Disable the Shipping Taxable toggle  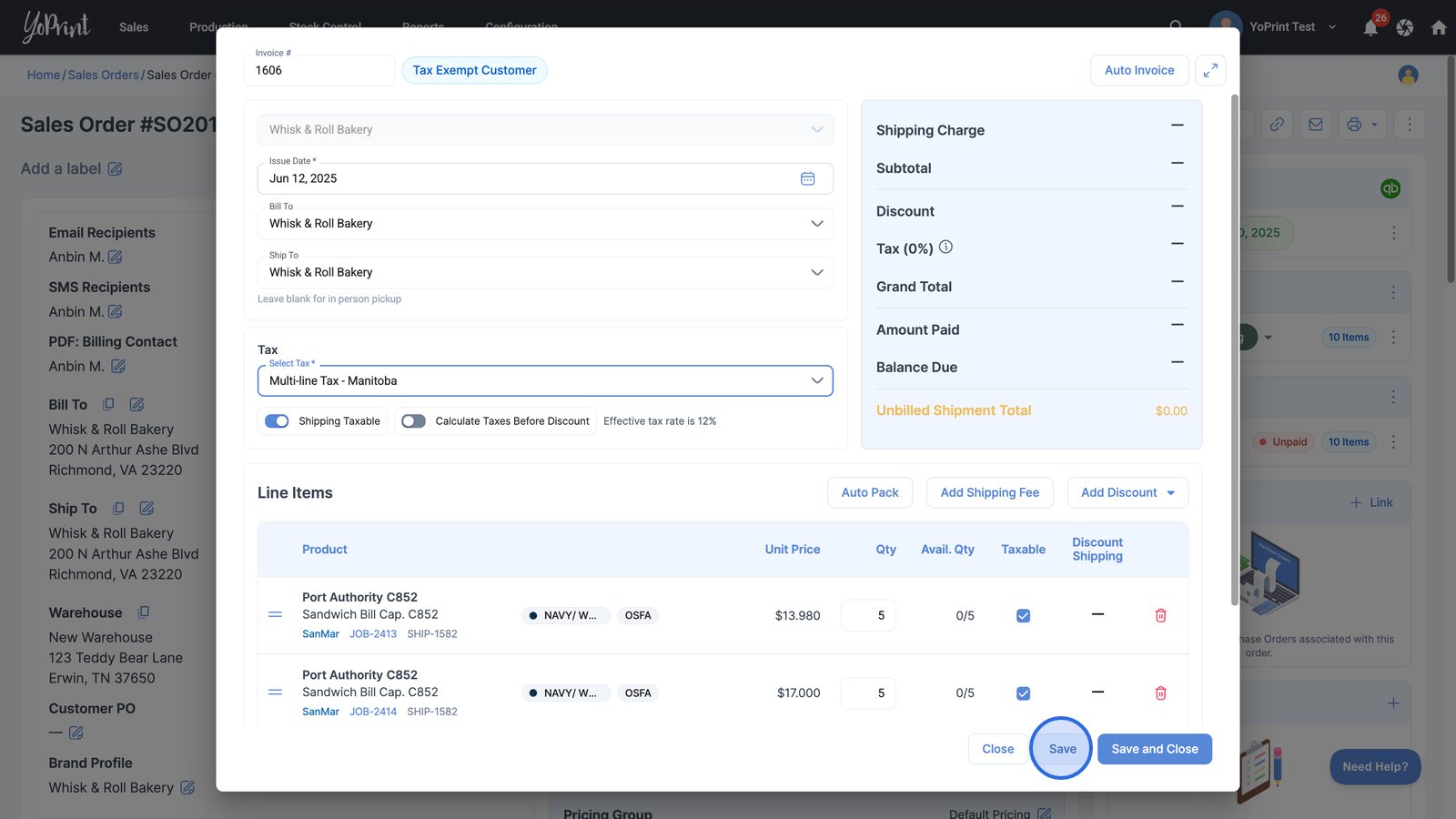(277, 421)
